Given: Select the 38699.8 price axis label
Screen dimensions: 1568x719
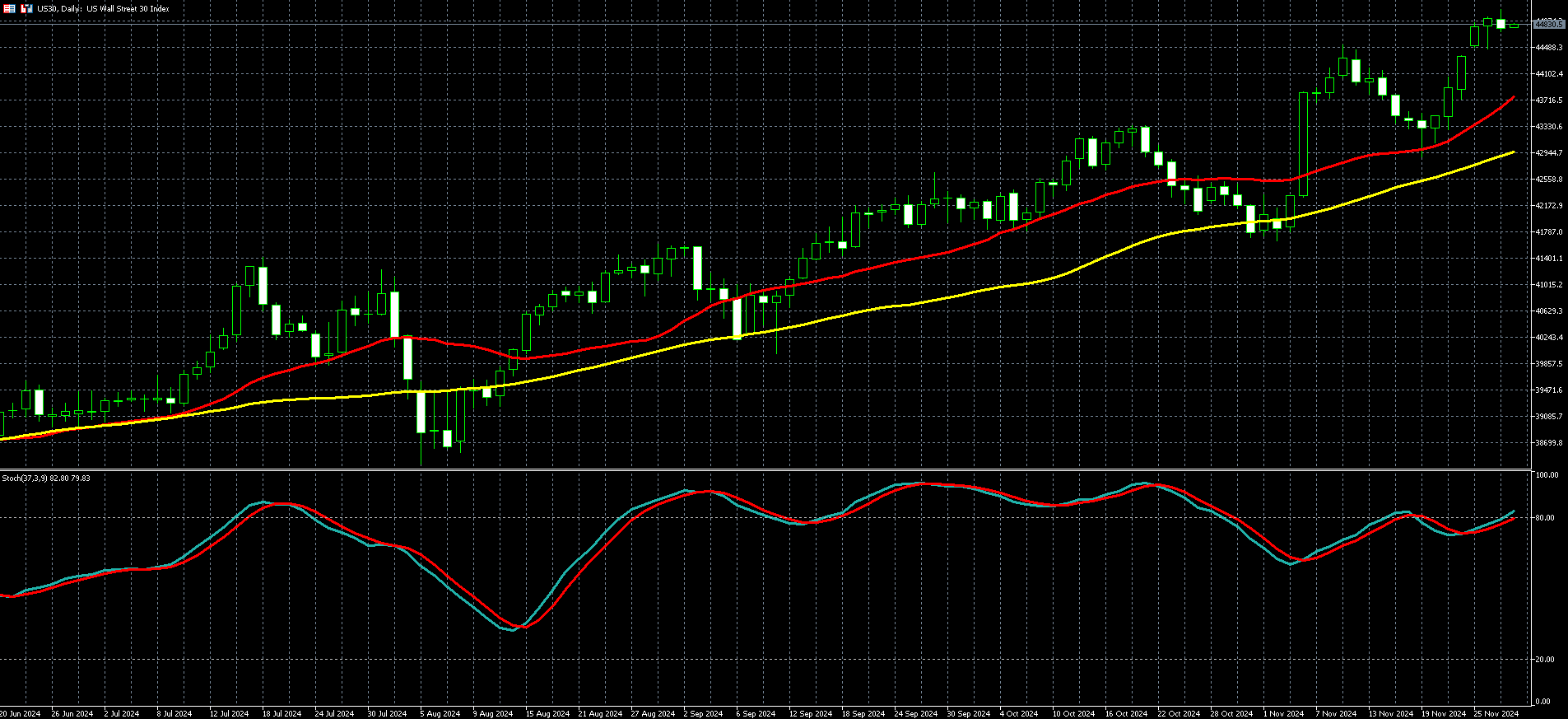Looking at the screenshot, I should pos(1548,443).
